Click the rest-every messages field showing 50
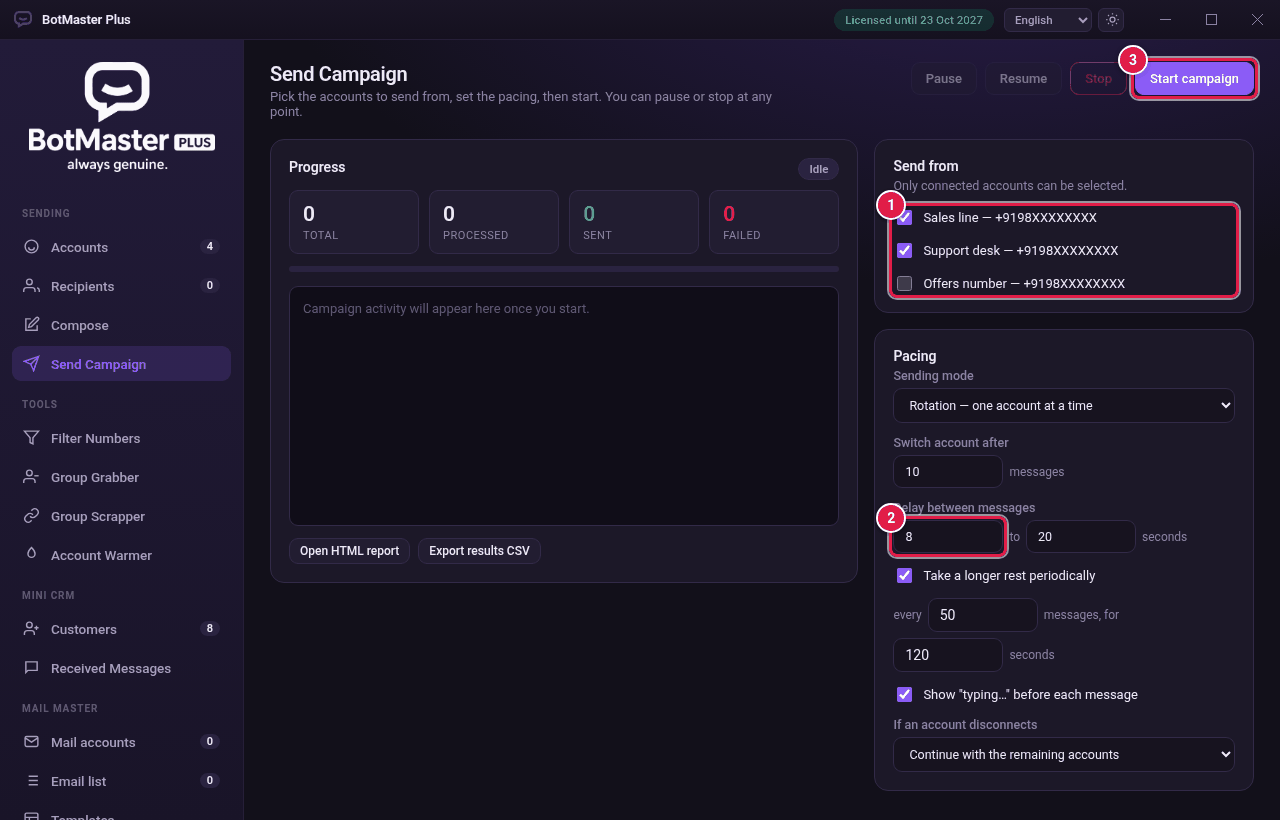1280x820 pixels. tap(983, 615)
